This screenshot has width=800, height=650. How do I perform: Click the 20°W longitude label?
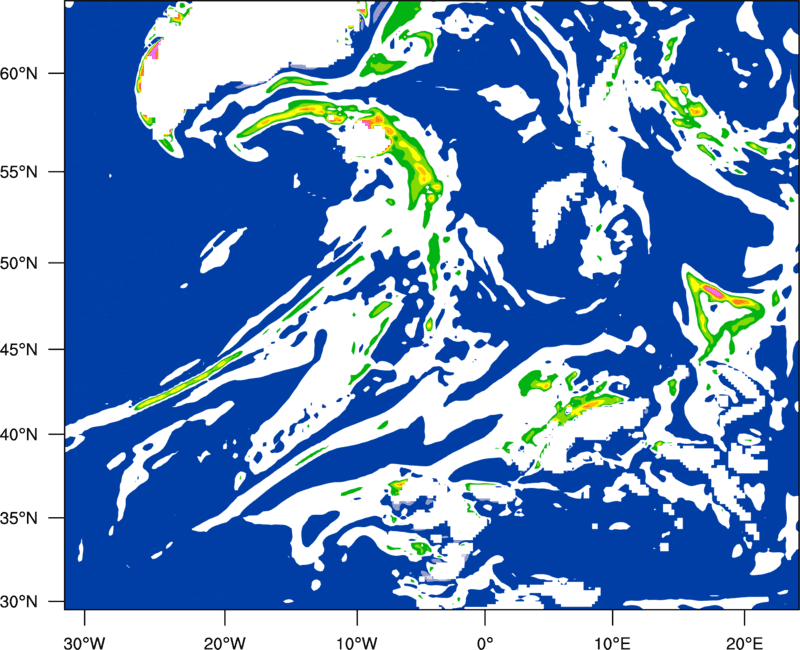coord(225,642)
